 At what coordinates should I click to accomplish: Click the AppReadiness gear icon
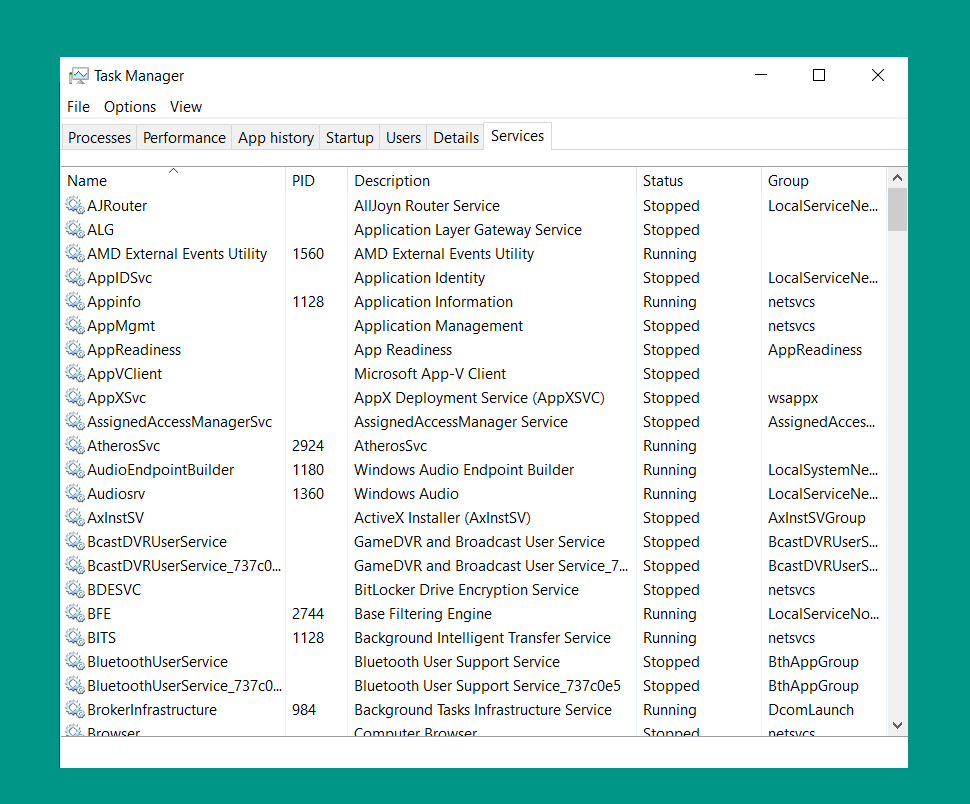click(x=75, y=349)
